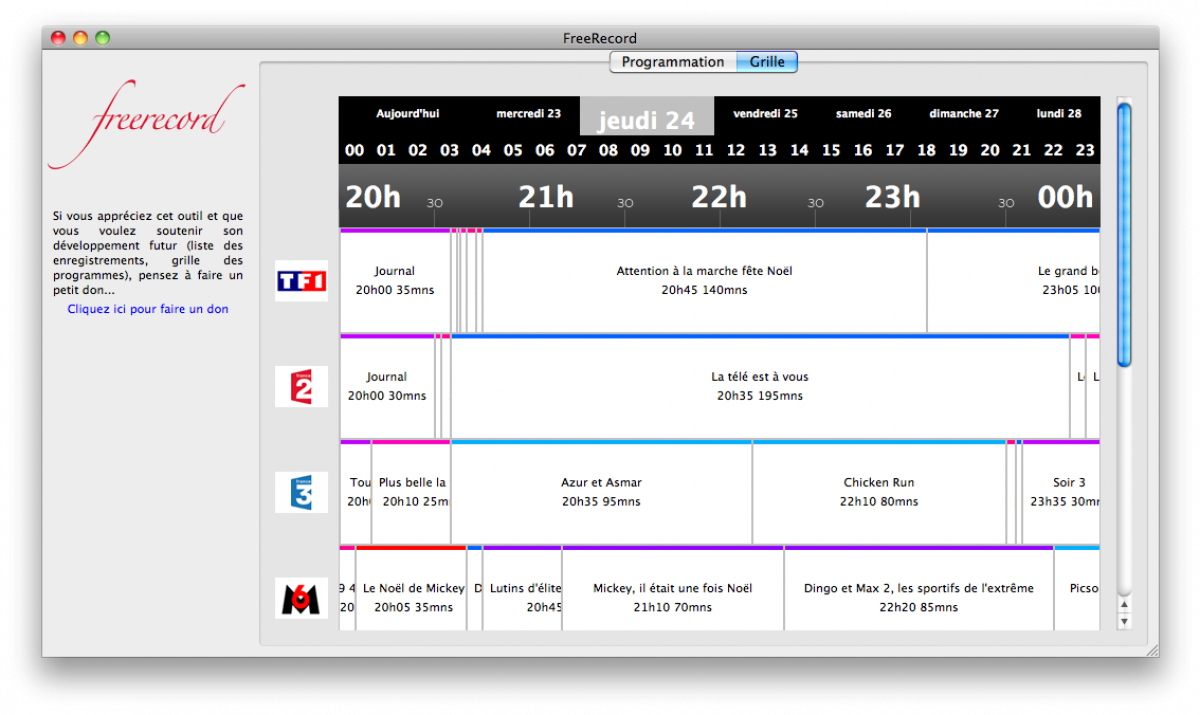Viewport: 1200px width, 715px height.
Task: Jump to hour 00 in the hour bar
Action: (x=355, y=151)
